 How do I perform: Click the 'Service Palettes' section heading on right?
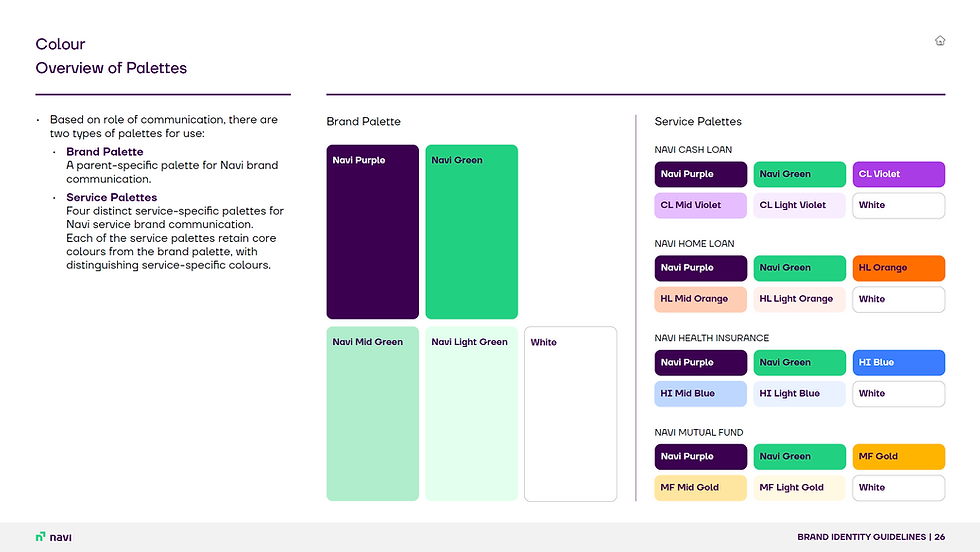(698, 121)
